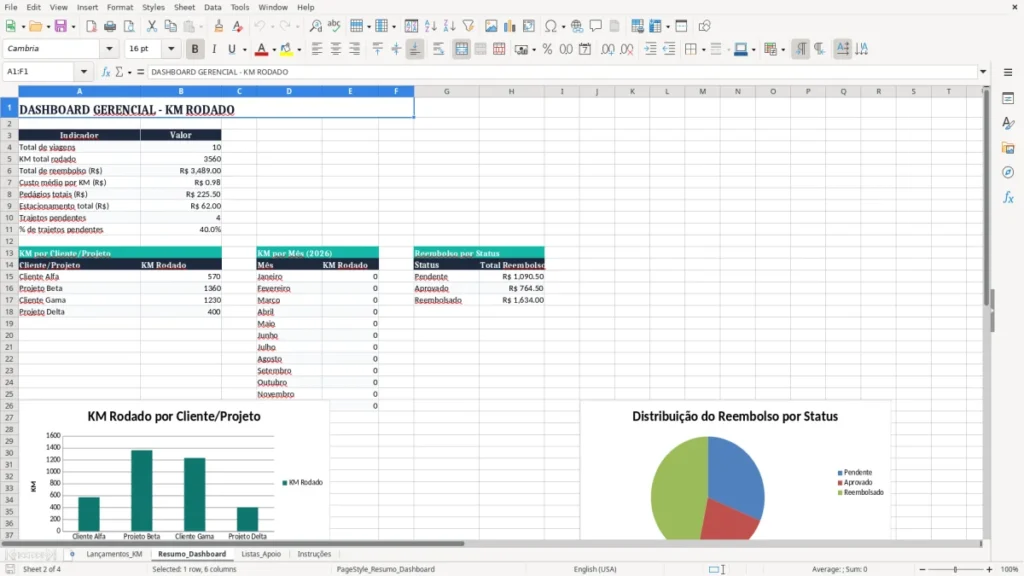Open Borders dropdown arrow

(x=703, y=50)
